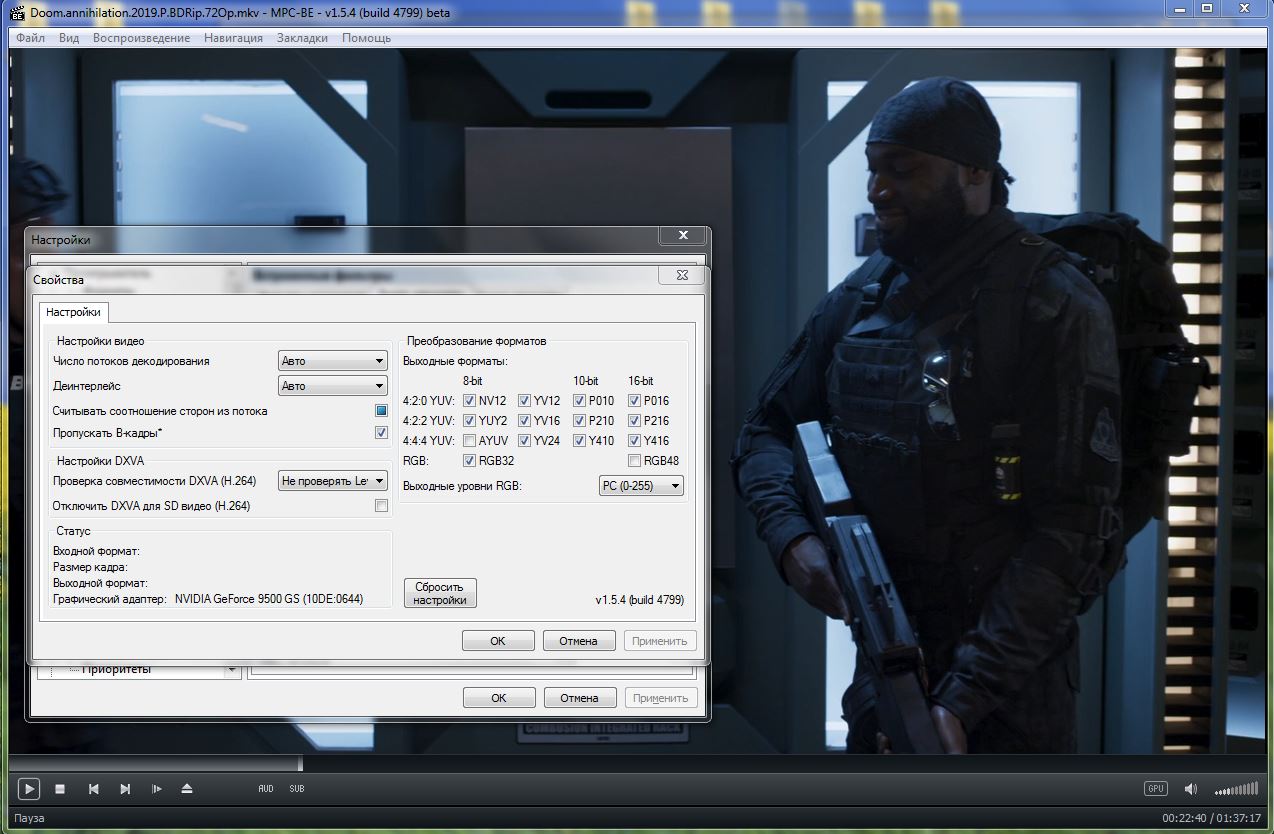This screenshot has height=834, width=1274.
Task: Click Отмена in the Свойства dialog
Action: pyautogui.click(x=579, y=641)
